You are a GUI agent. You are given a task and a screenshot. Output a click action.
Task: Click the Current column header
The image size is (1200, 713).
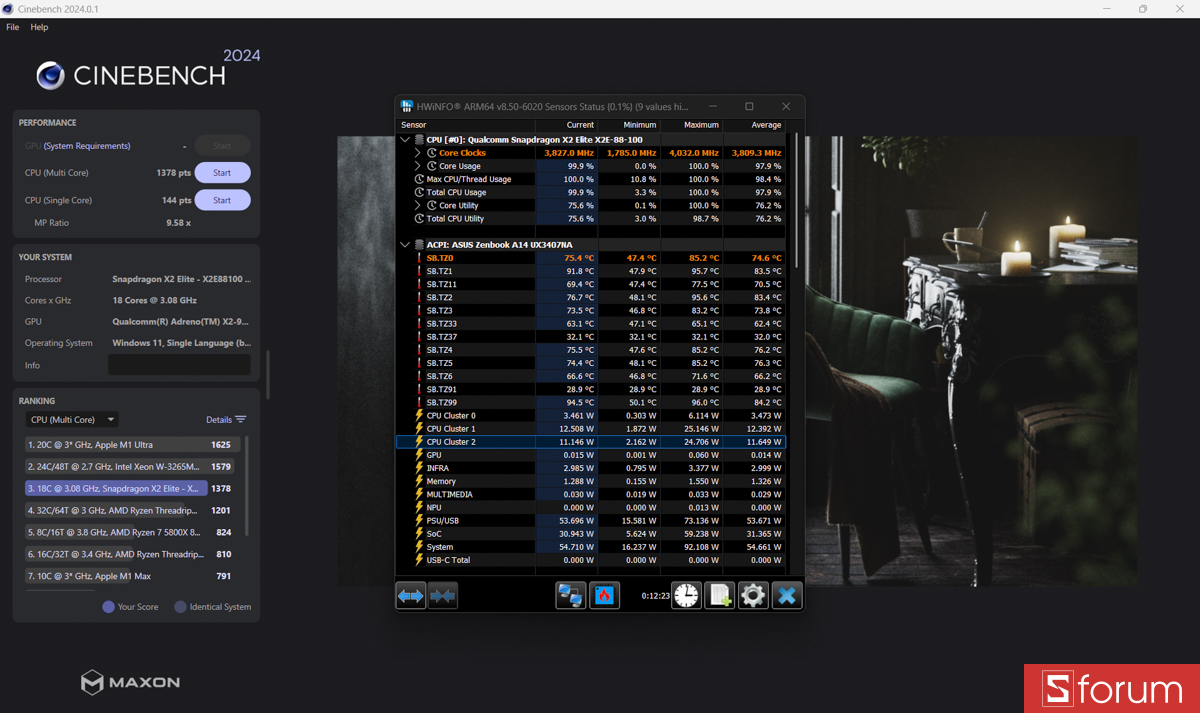pyautogui.click(x=567, y=125)
